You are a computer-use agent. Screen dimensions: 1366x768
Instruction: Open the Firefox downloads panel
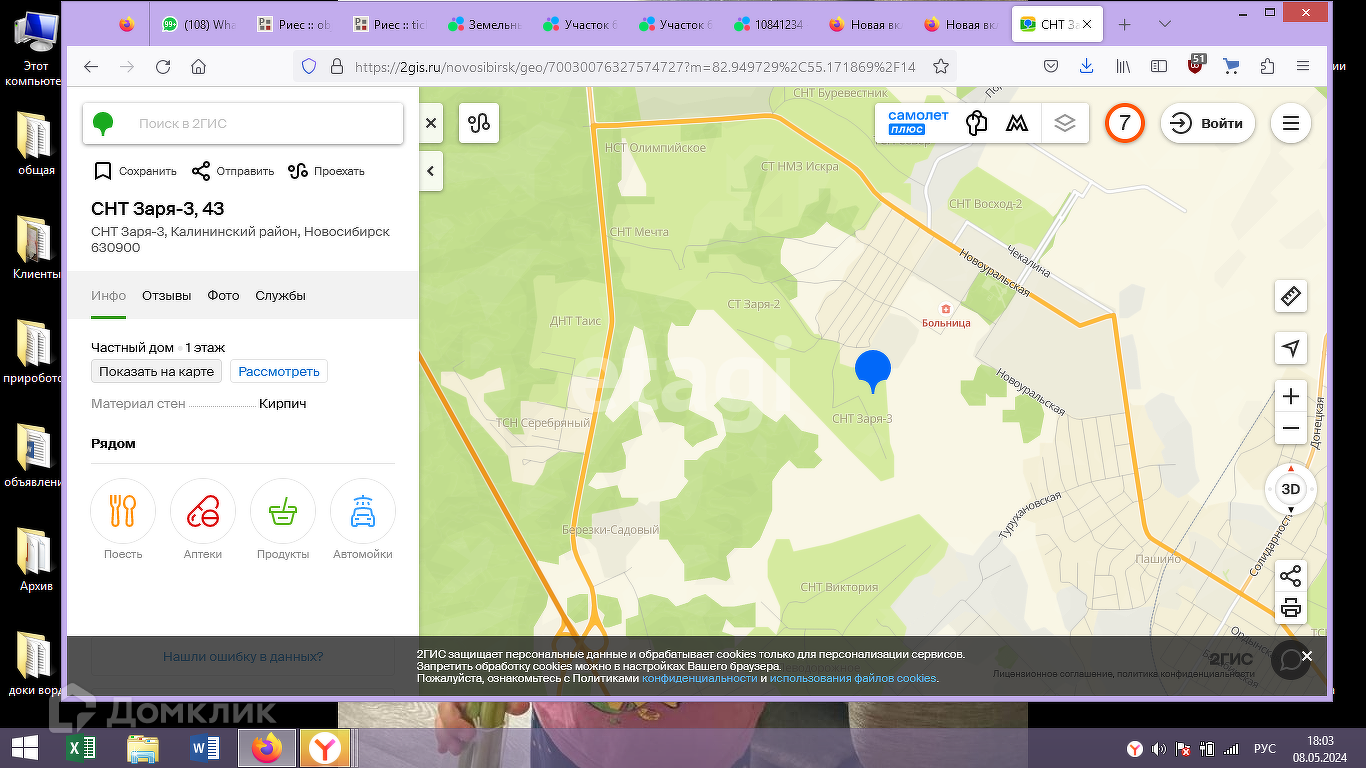point(1087,67)
